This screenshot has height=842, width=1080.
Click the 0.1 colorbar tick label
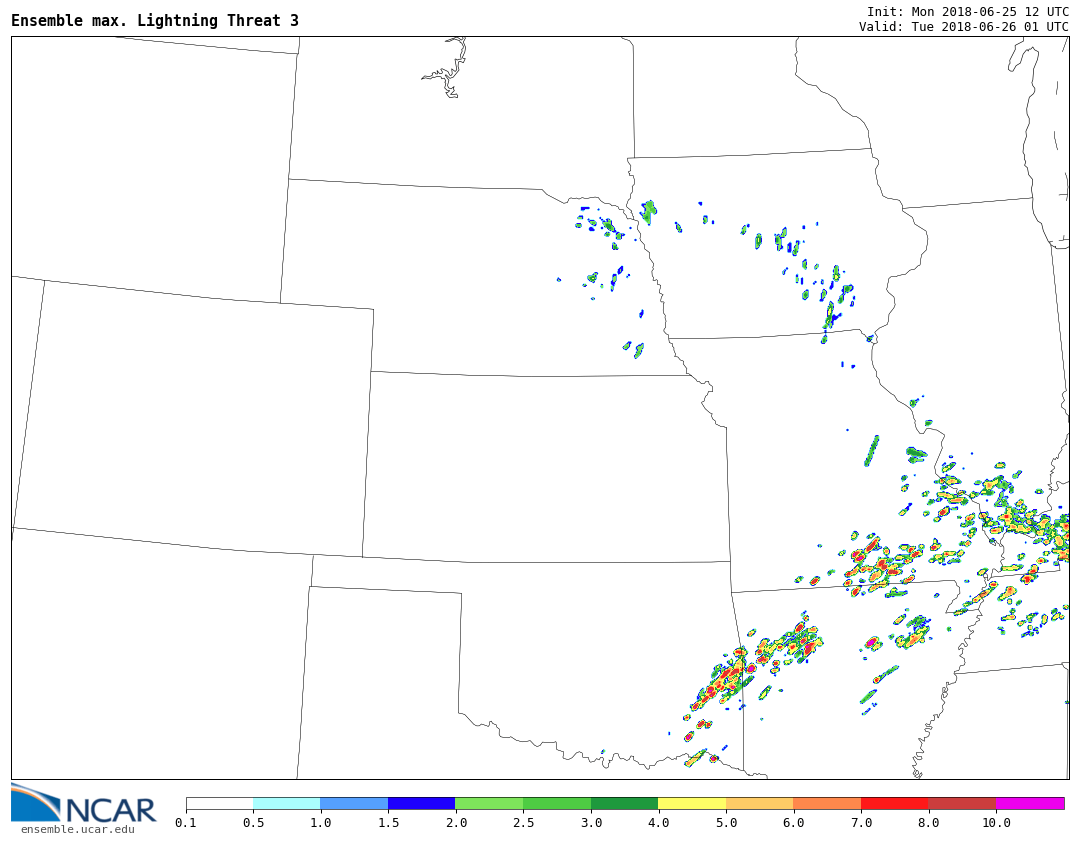point(185,823)
